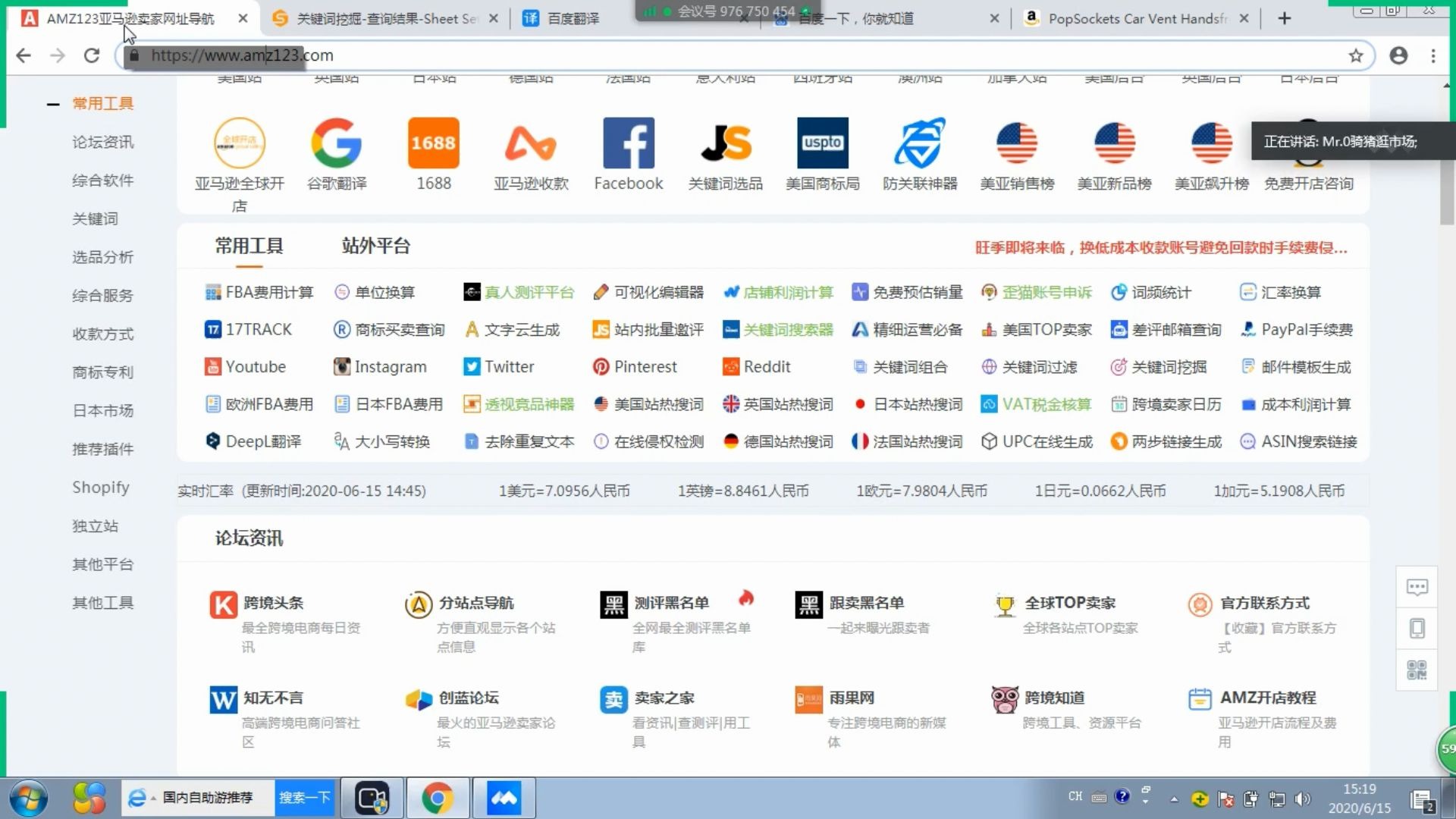Switch to the PopSockets Car Vent browser tab
This screenshot has width=1456, height=819.
(x=1136, y=18)
